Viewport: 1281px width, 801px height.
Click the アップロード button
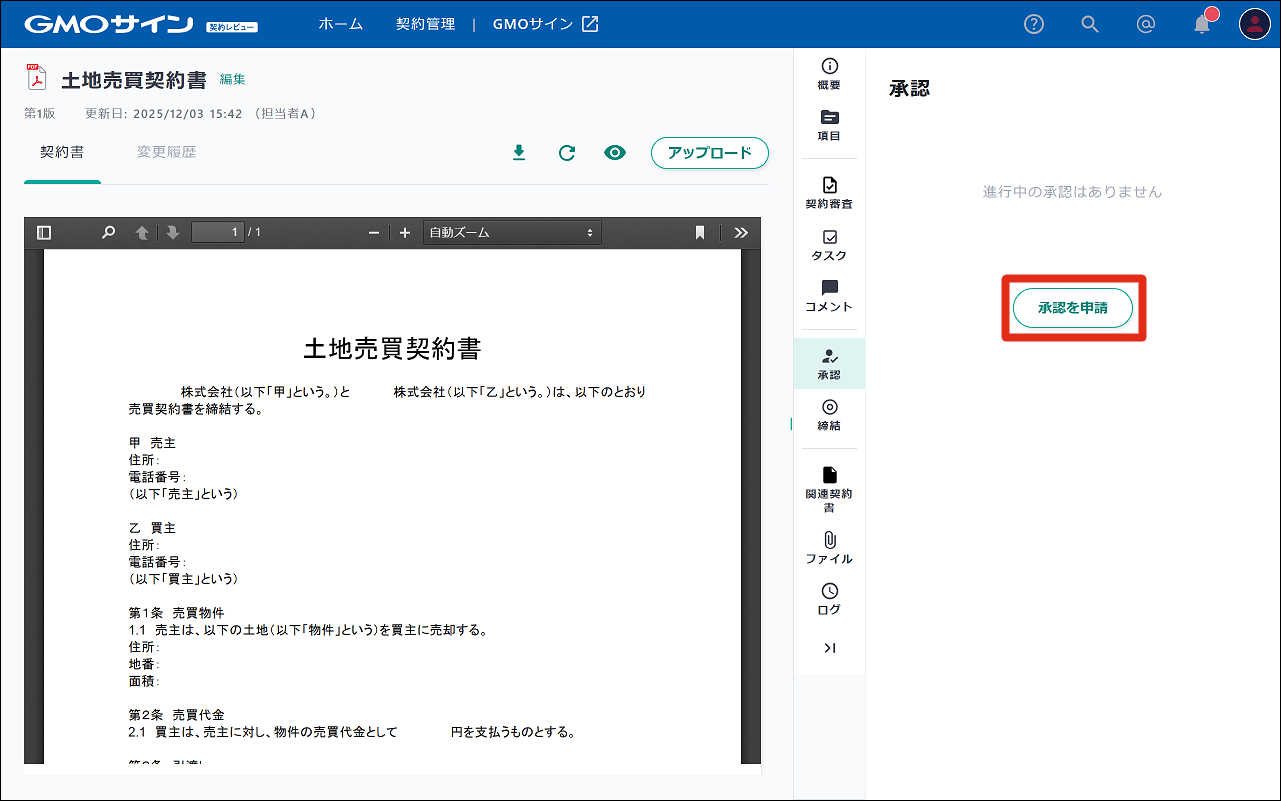[709, 153]
